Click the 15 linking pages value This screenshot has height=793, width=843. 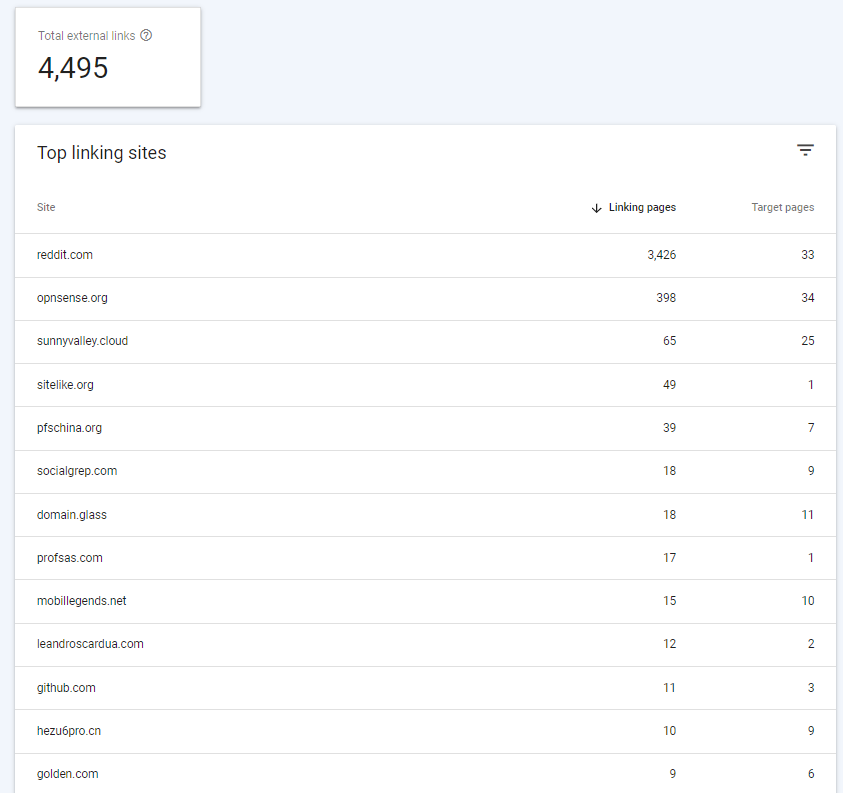coord(669,601)
